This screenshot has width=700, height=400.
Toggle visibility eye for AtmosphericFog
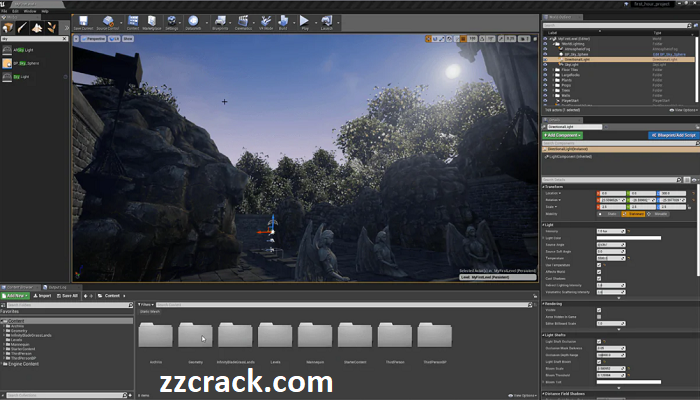(545, 49)
